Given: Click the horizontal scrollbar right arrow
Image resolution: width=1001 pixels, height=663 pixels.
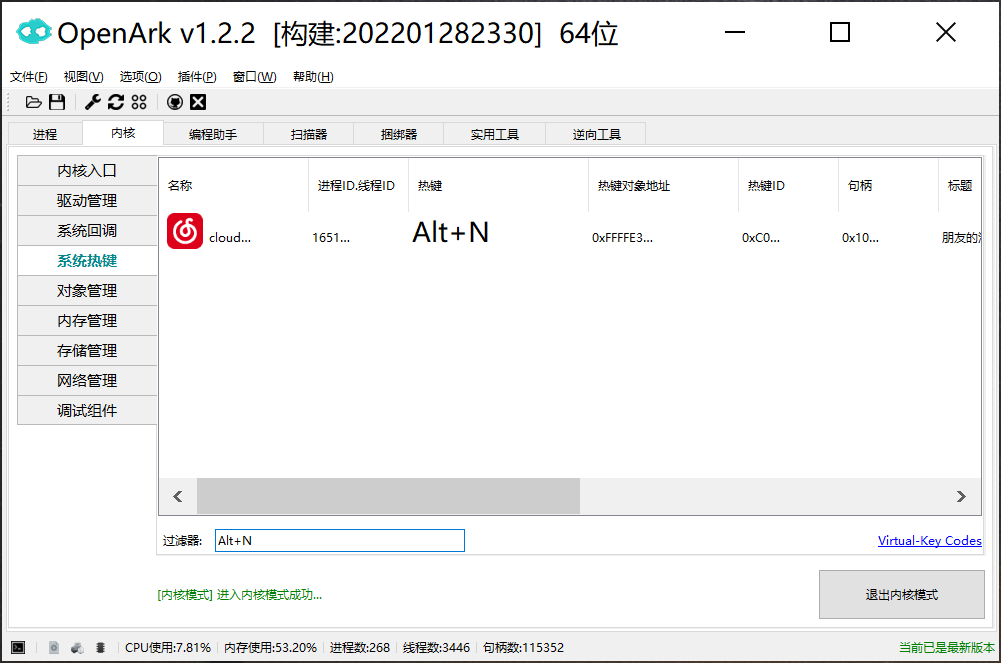Looking at the screenshot, I should (x=961, y=496).
